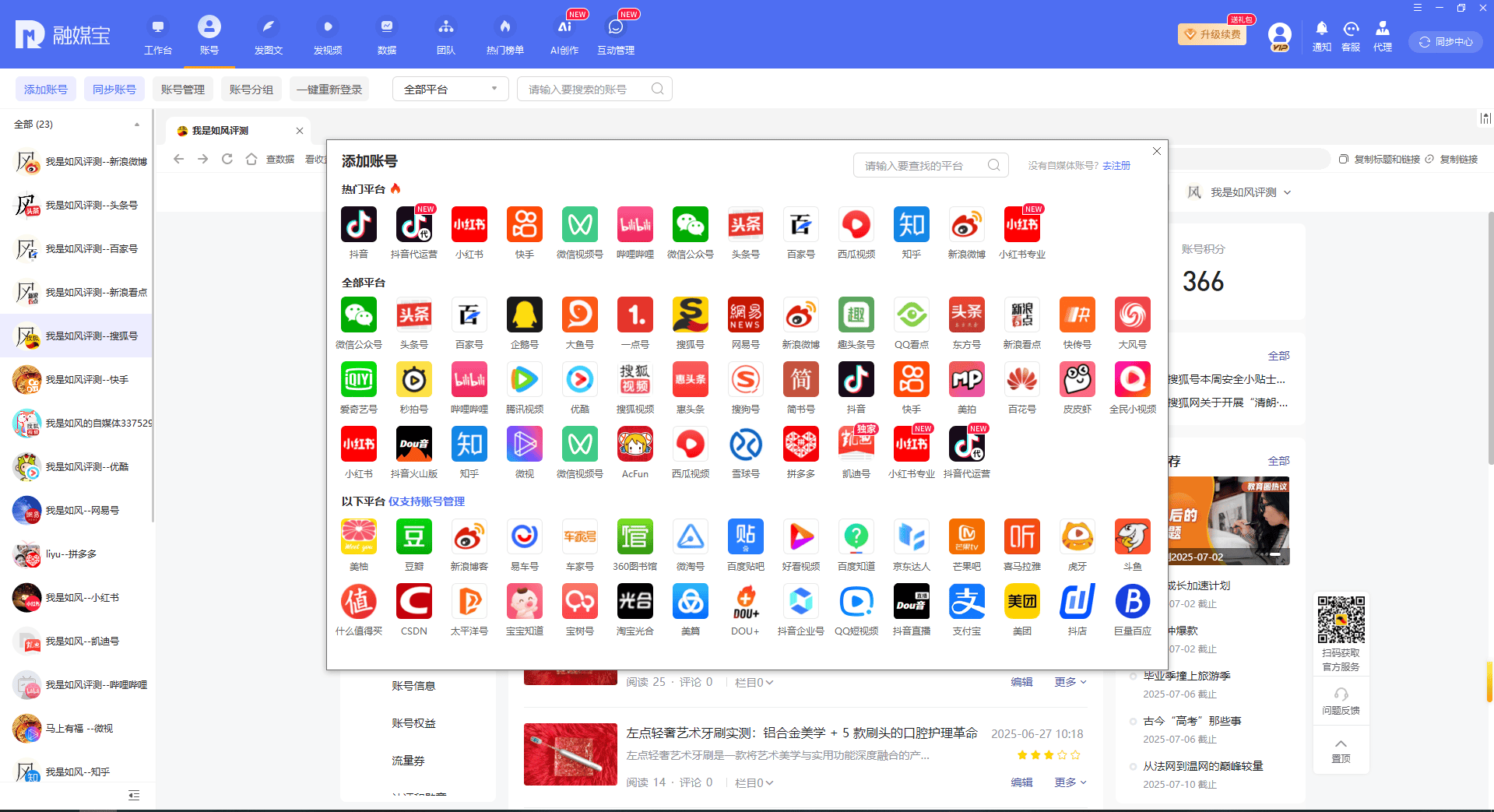Select the 支付宝 platform icon
This screenshot has height=812, width=1494.
click(967, 602)
